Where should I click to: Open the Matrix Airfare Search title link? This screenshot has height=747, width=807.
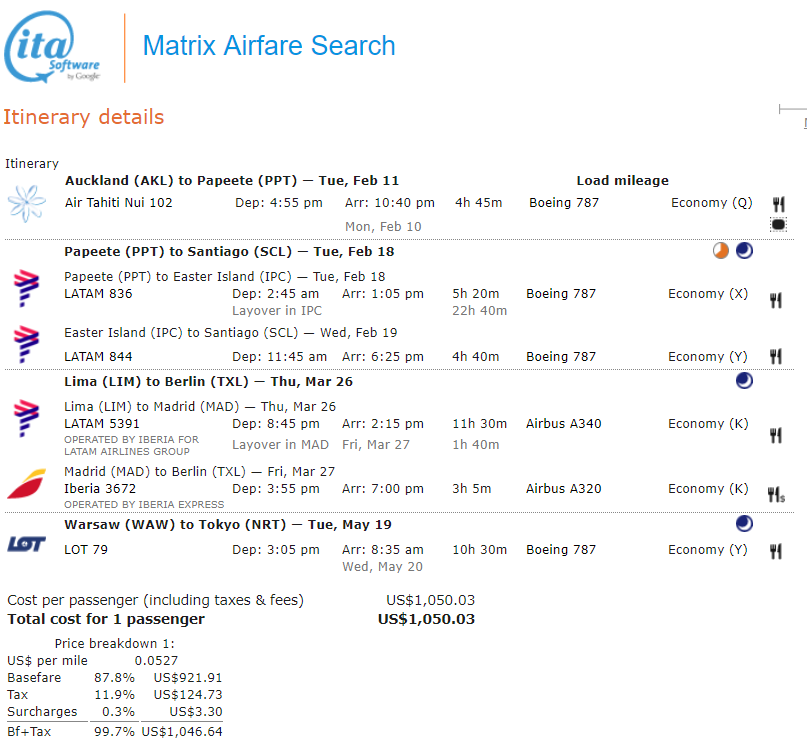pyautogui.click(x=269, y=46)
